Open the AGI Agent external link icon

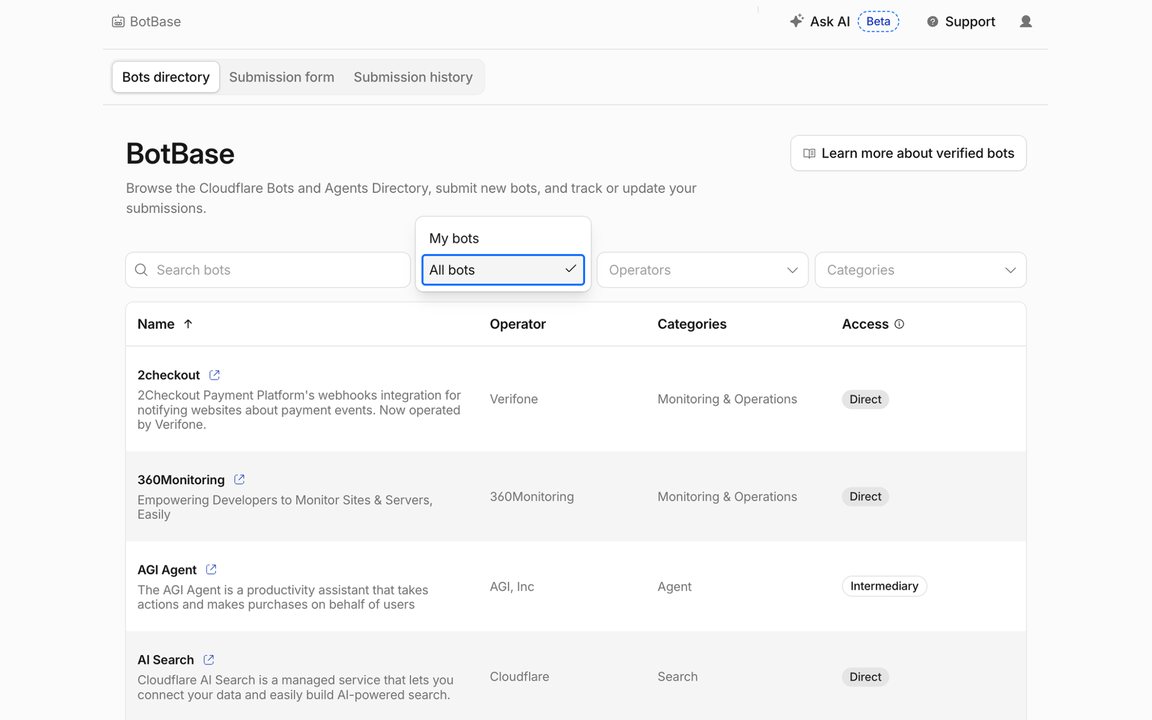point(212,569)
